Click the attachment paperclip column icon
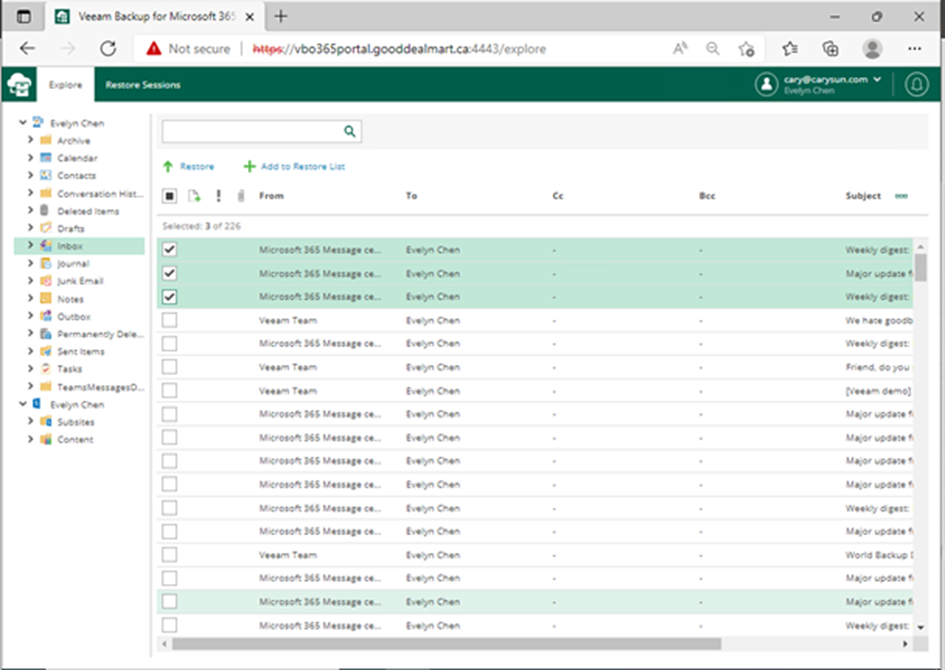Image resolution: width=945 pixels, height=670 pixels. [x=241, y=196]
